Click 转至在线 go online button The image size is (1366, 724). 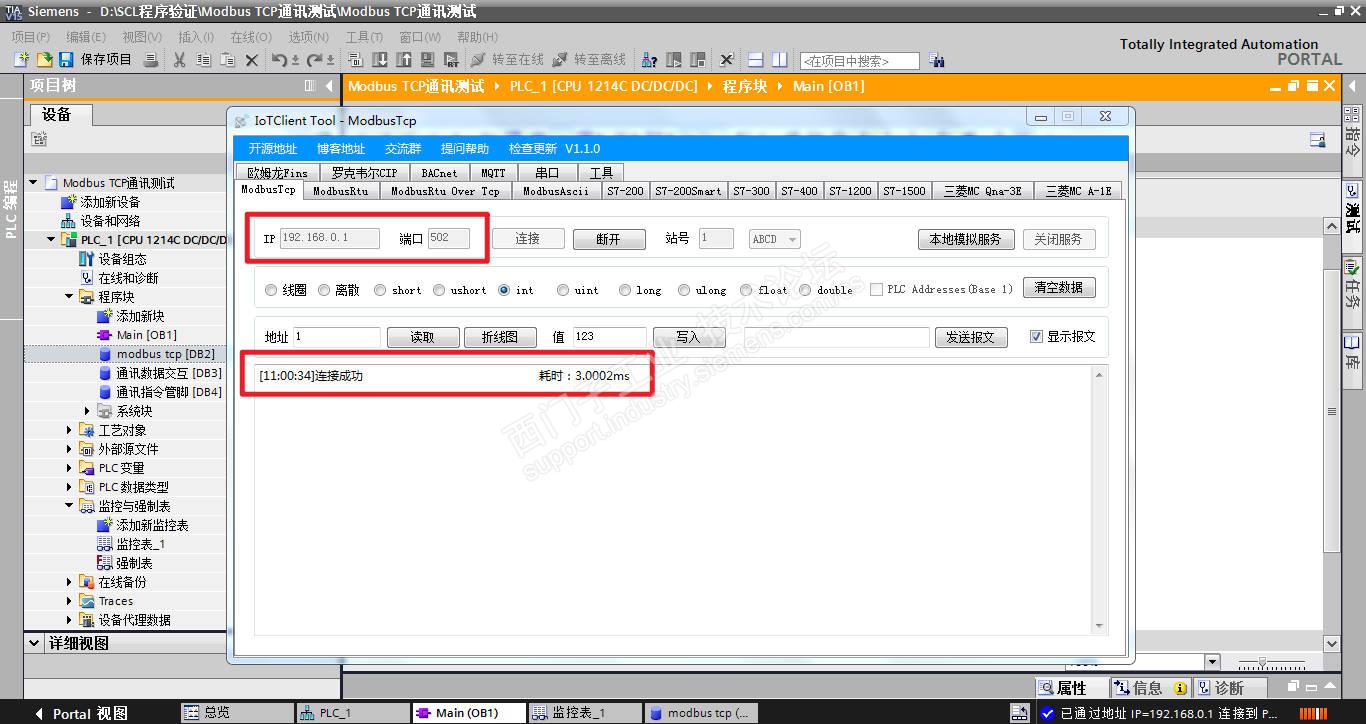coord(507,60)
